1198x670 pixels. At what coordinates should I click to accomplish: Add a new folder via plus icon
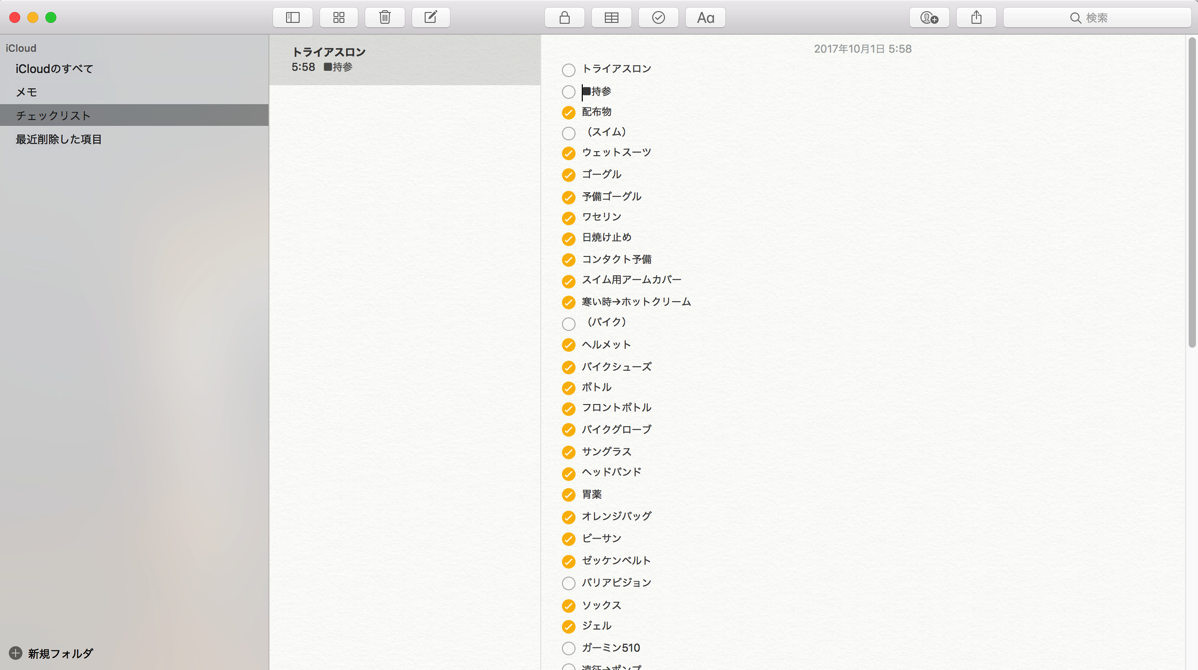coord(15,653)
